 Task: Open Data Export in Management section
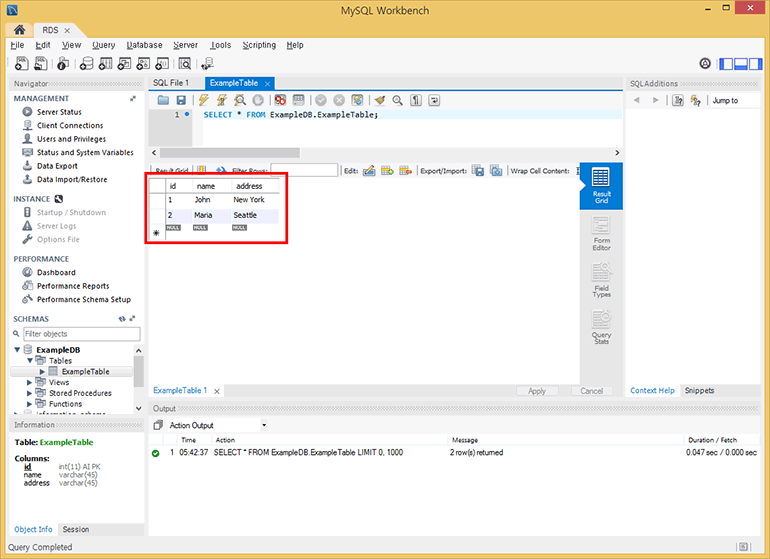coord(57,166)
